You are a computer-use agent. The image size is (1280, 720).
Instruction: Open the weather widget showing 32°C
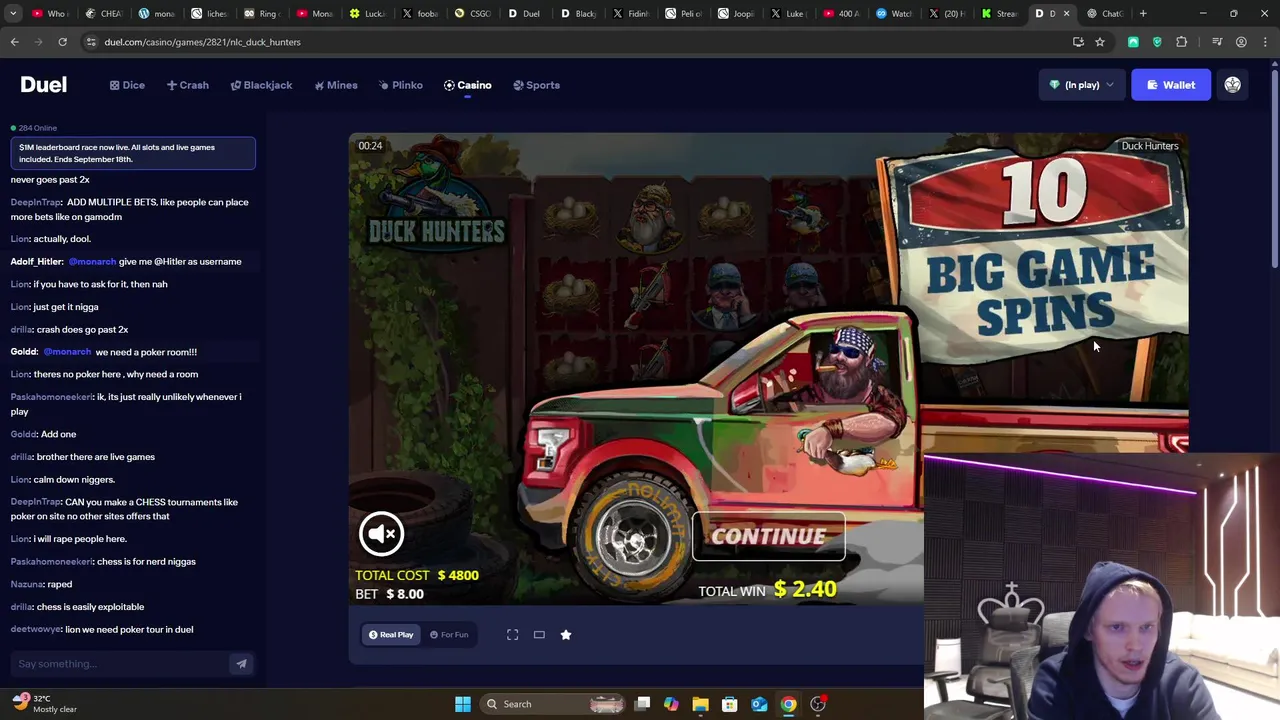point(45,704)
